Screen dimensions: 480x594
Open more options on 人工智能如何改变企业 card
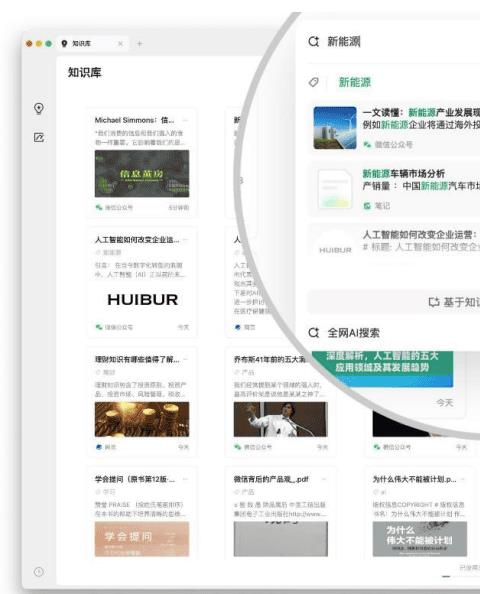coord(185,239)
